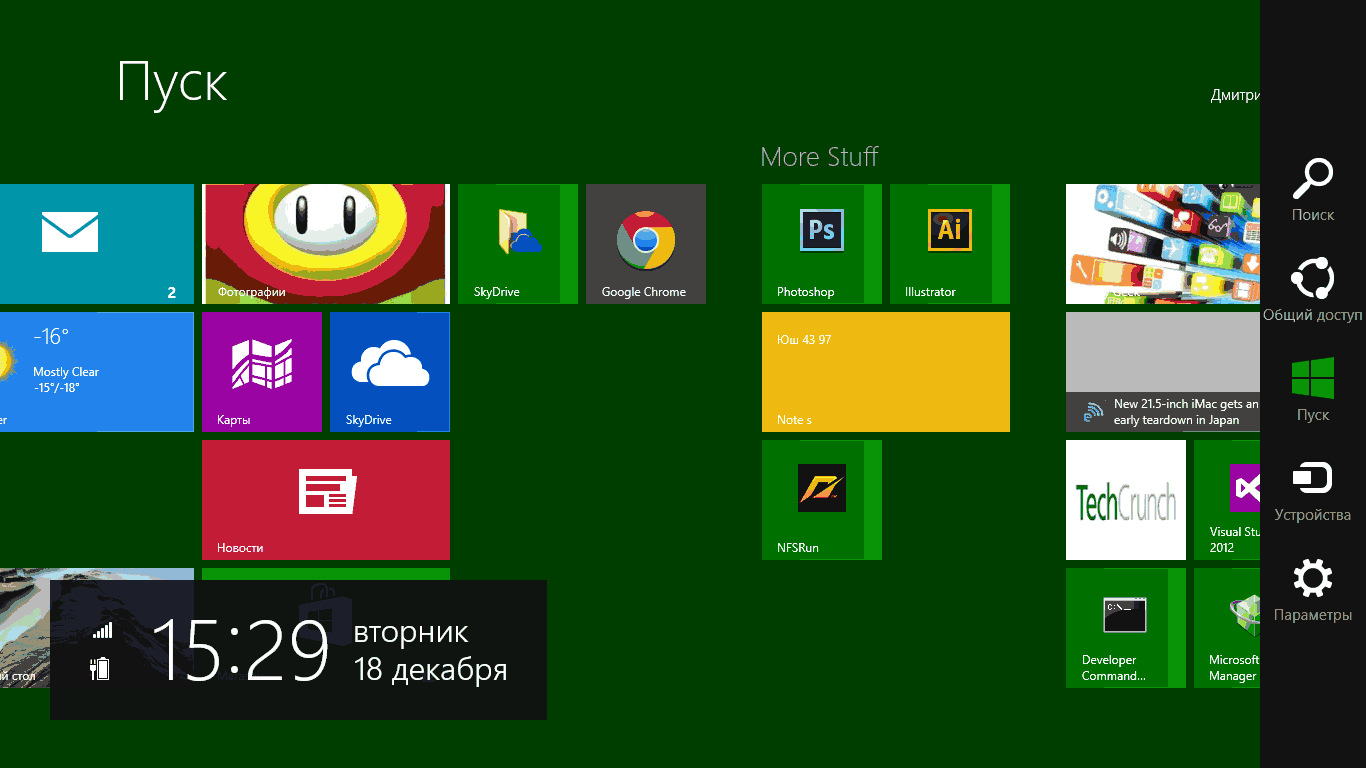
Task: Open the Weather tile showing -16°
Action: [x=97, y=372]
